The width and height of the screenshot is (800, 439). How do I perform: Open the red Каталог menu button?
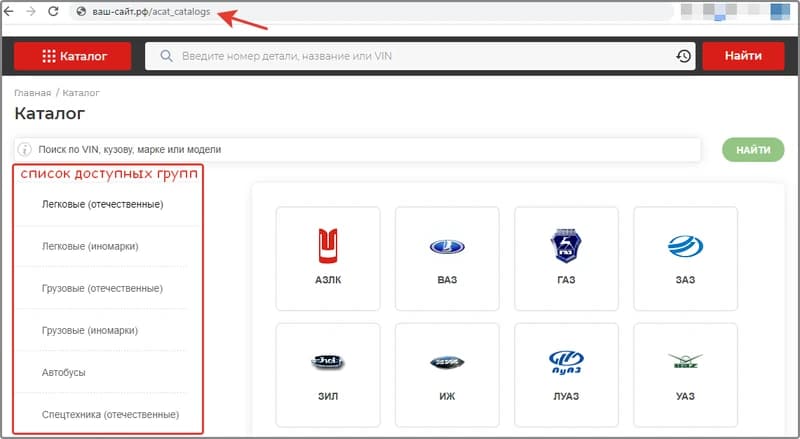[72, 56]
